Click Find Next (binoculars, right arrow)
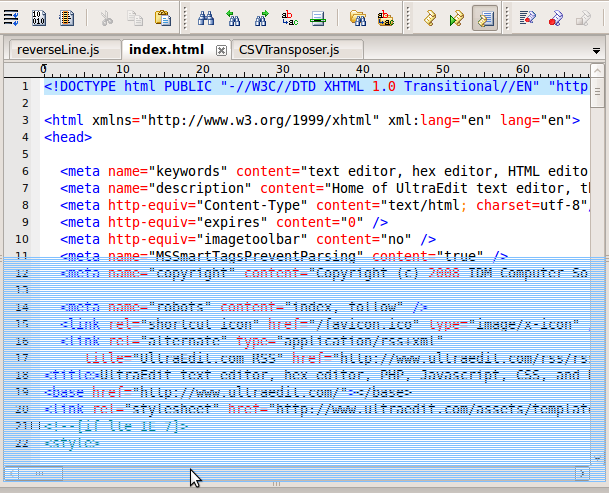609x493 pixels. [261, 18]
